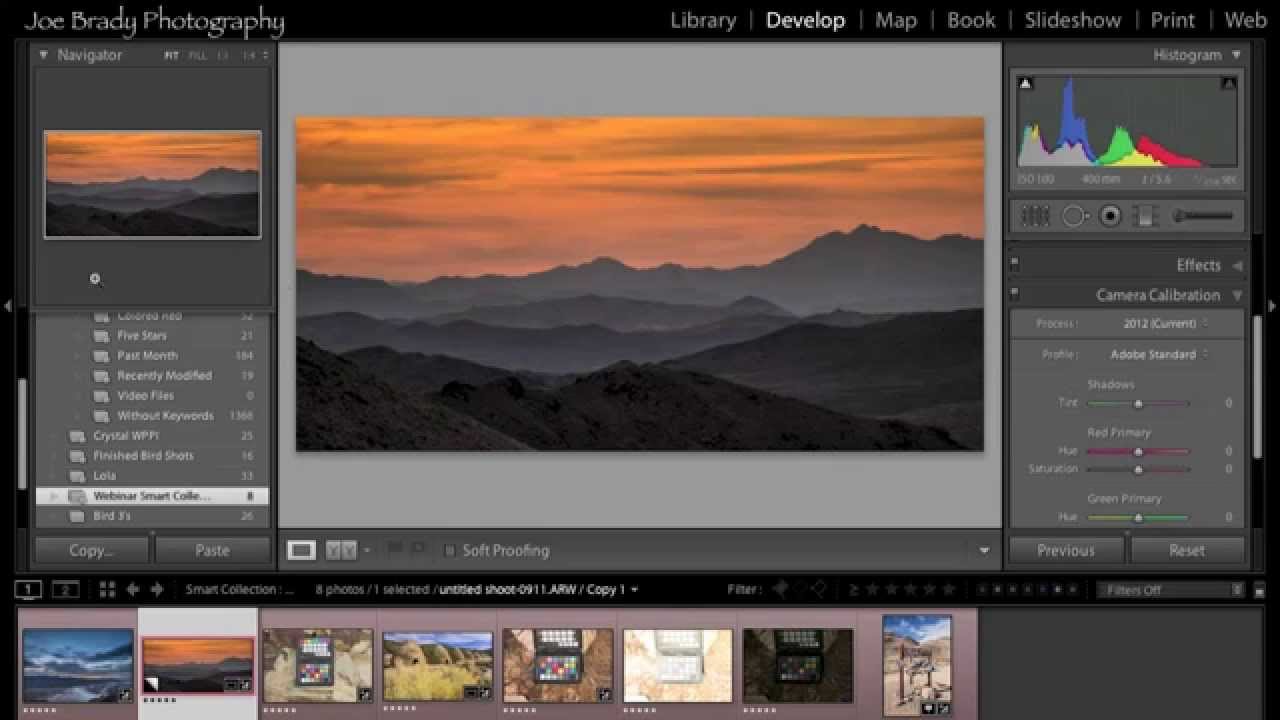Collapse the Camera Calibration panel

click(x=1237, y=295)
